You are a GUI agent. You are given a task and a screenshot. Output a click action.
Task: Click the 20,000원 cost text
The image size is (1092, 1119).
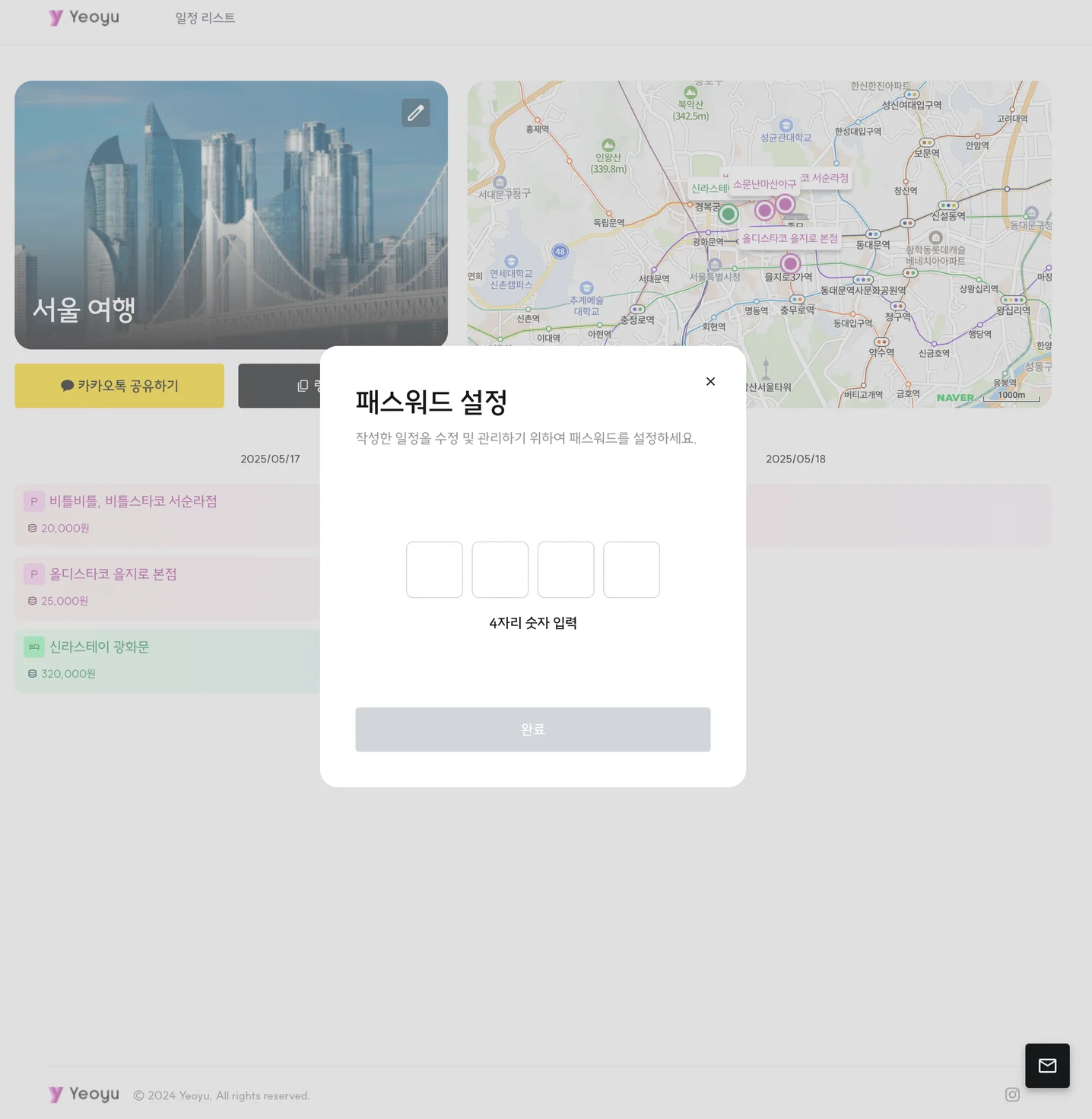[x=65, y=528]
